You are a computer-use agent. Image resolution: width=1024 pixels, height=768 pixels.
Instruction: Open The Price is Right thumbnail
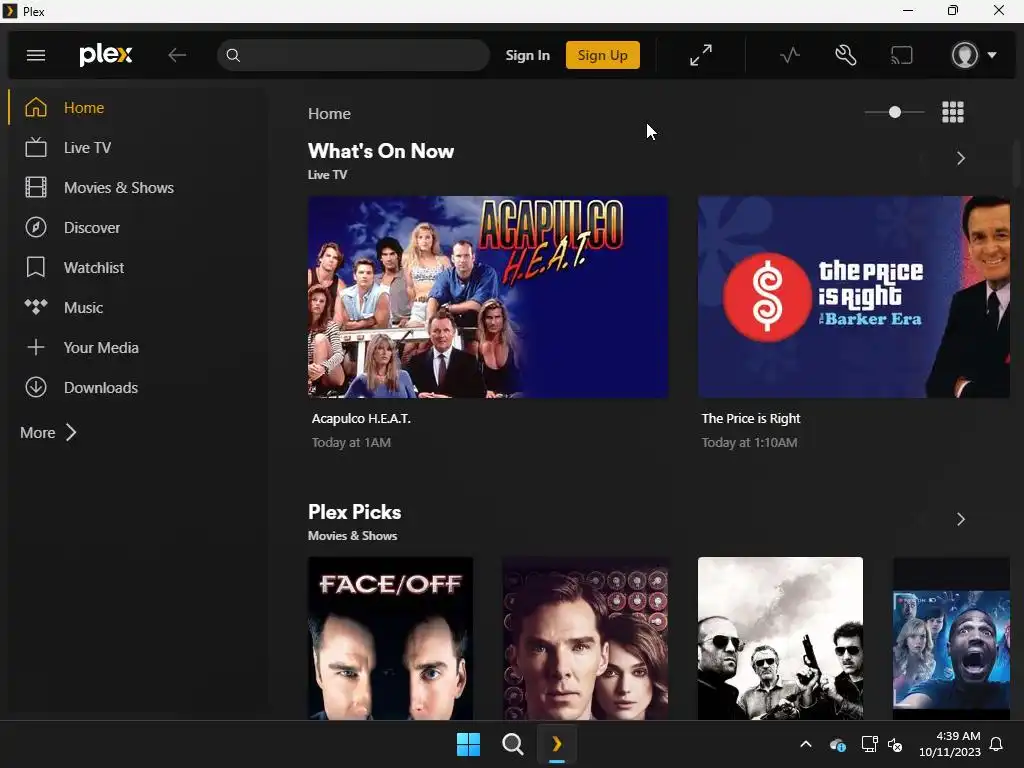[x=854, y=297]
